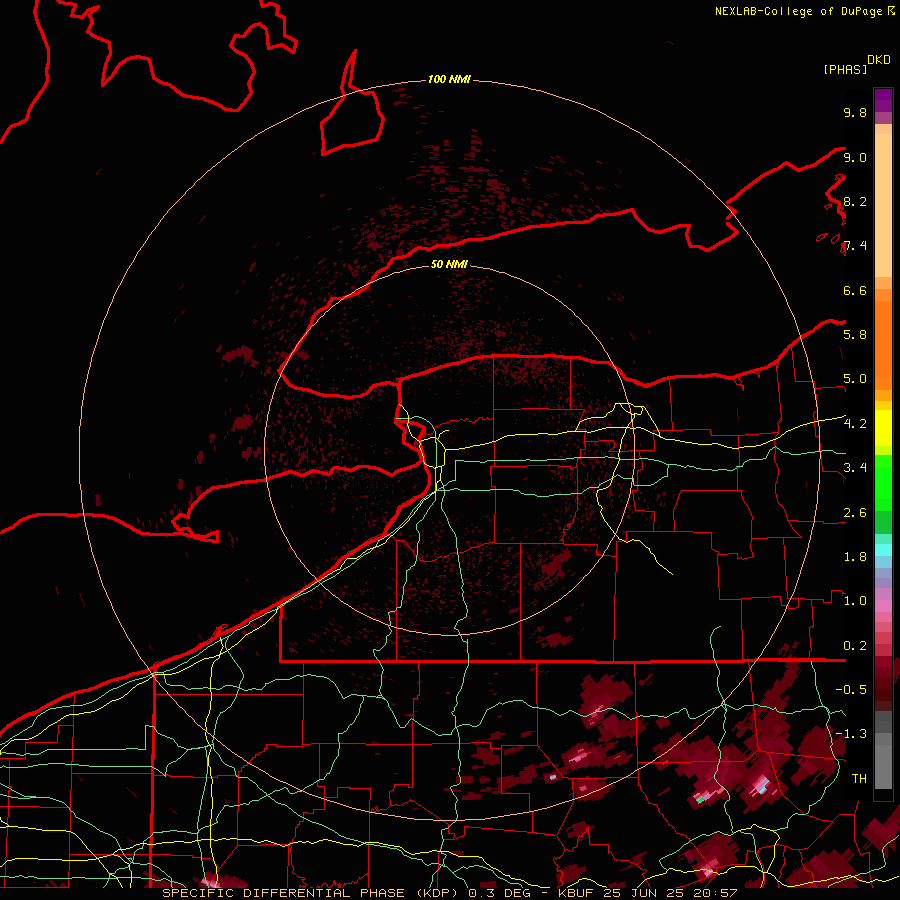Click the 9.8 legend value

(x=855, y=112)
